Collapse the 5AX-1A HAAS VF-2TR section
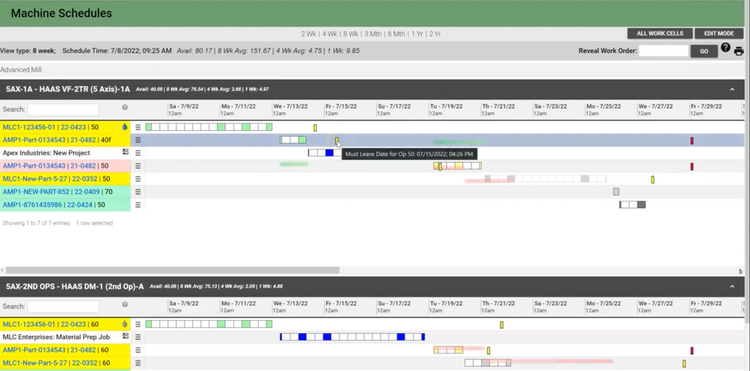The image size is (750, 371). point(732,89)
